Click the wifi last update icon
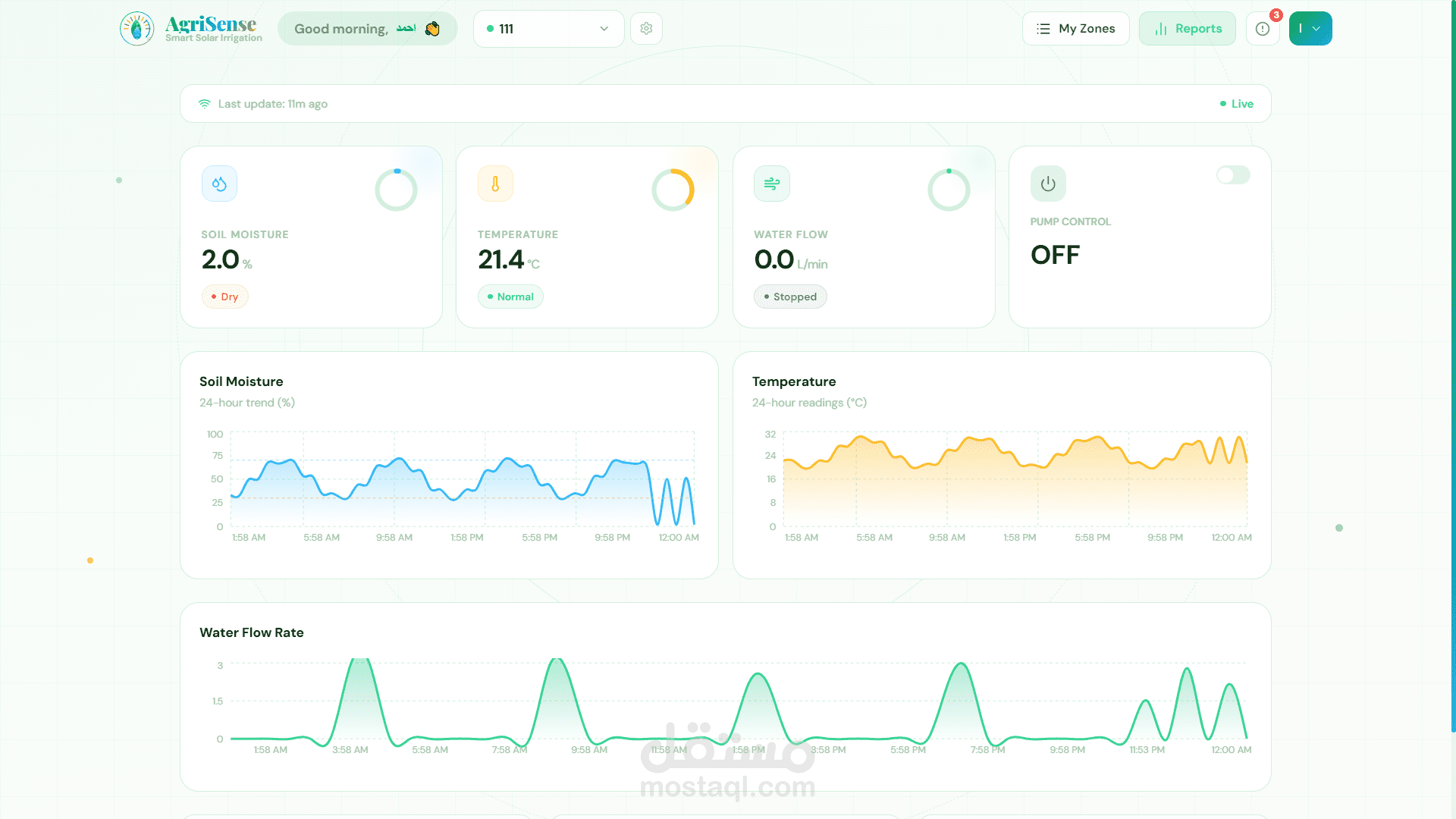Image resolution: width=1456 pixels, height=819 pixels. [x=205, y=104]
